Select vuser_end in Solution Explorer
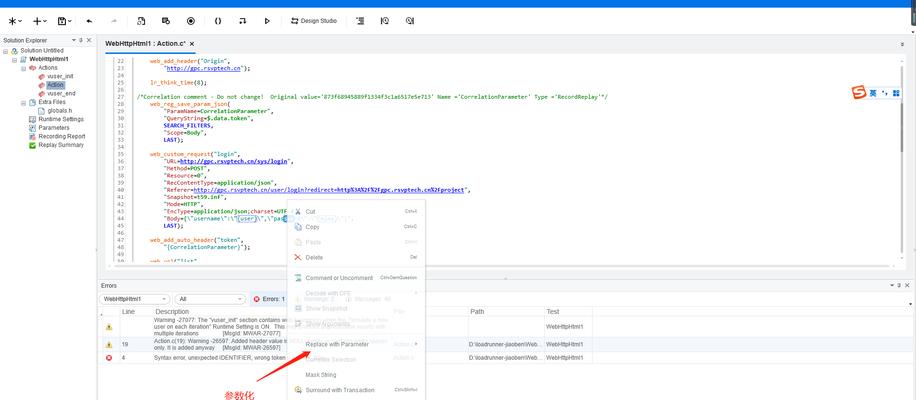 [61, 93]
